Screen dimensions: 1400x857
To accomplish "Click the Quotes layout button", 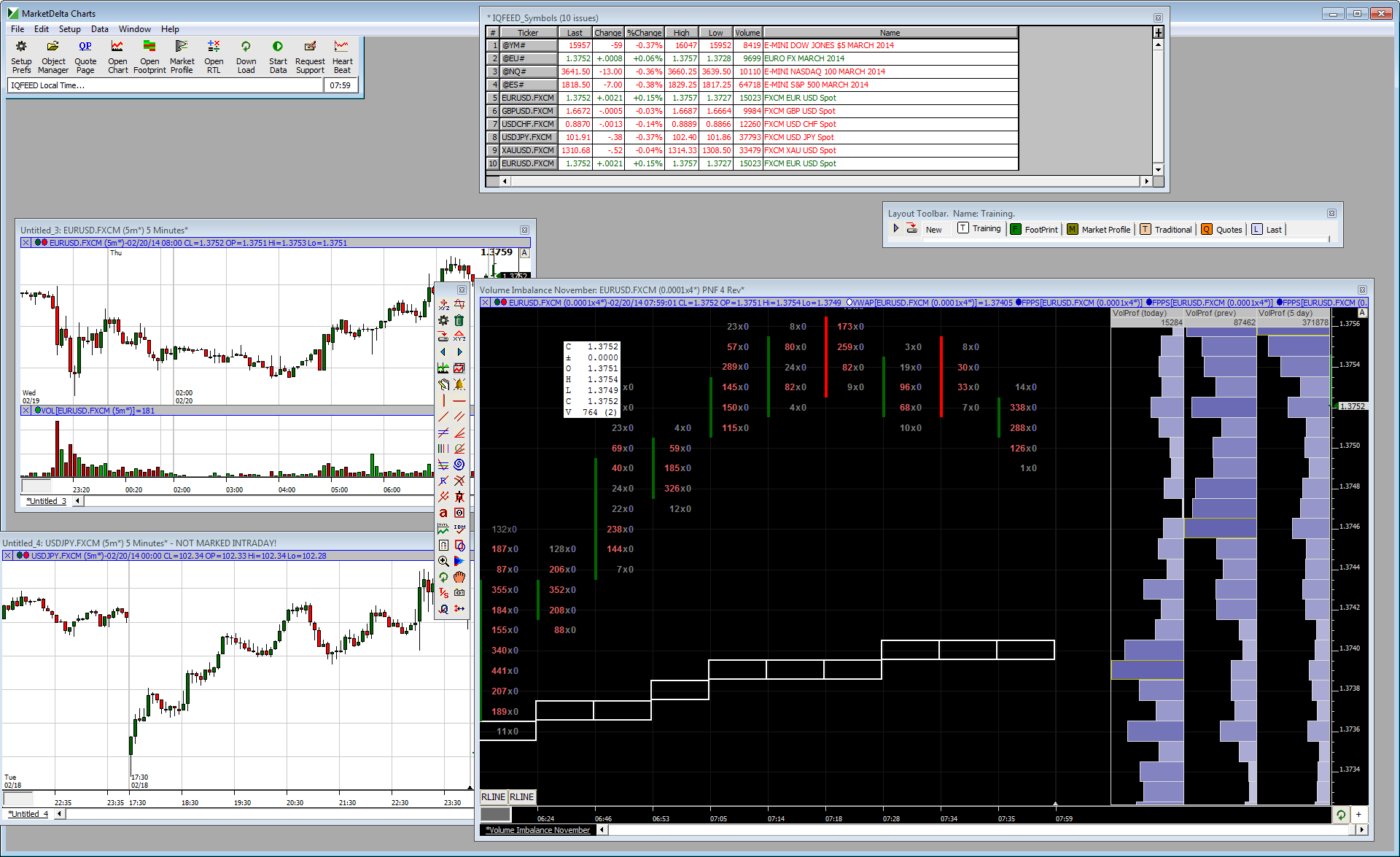I will (x=1222, y=229).
